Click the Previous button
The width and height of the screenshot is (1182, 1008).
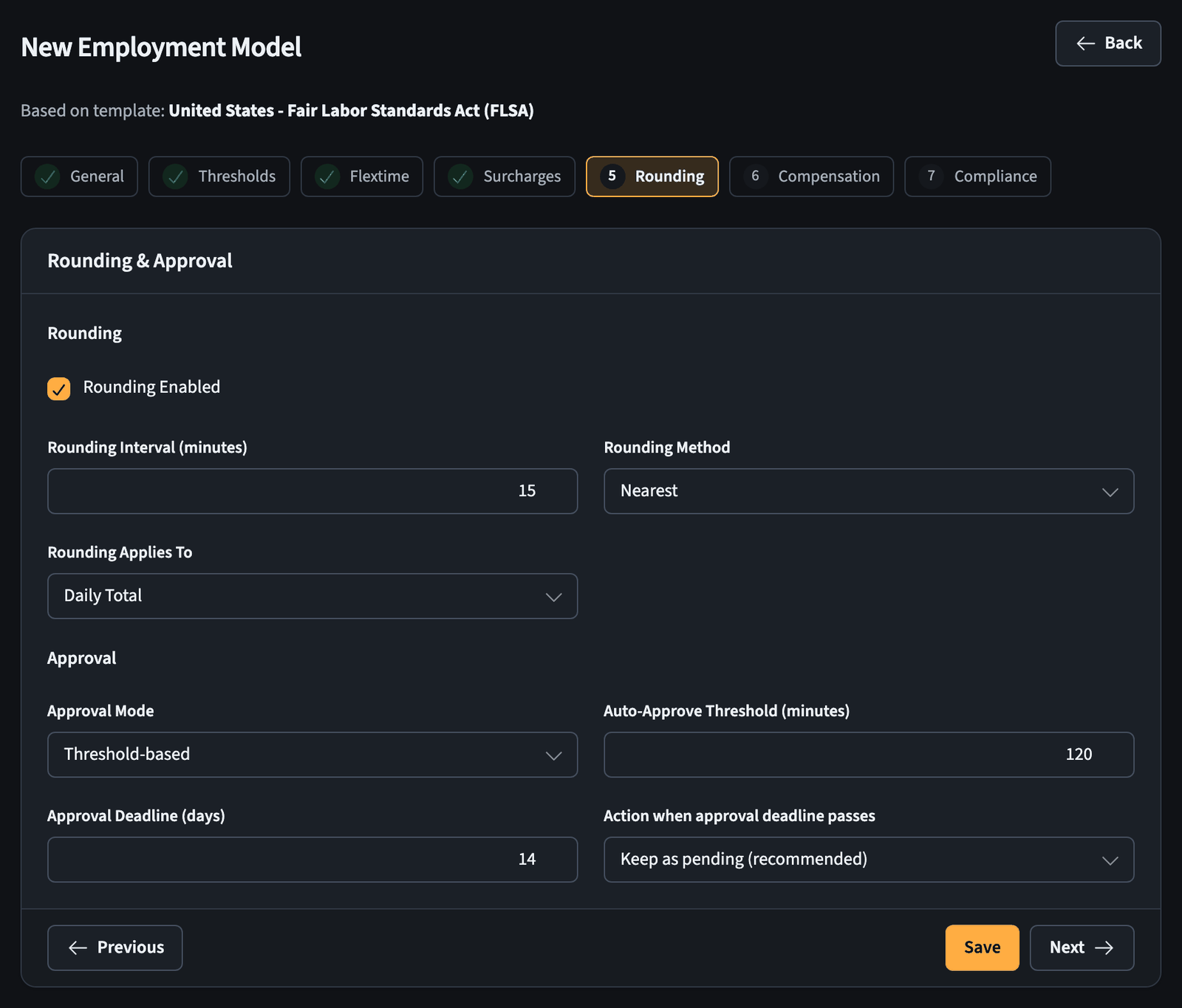(x=115, y=947)
